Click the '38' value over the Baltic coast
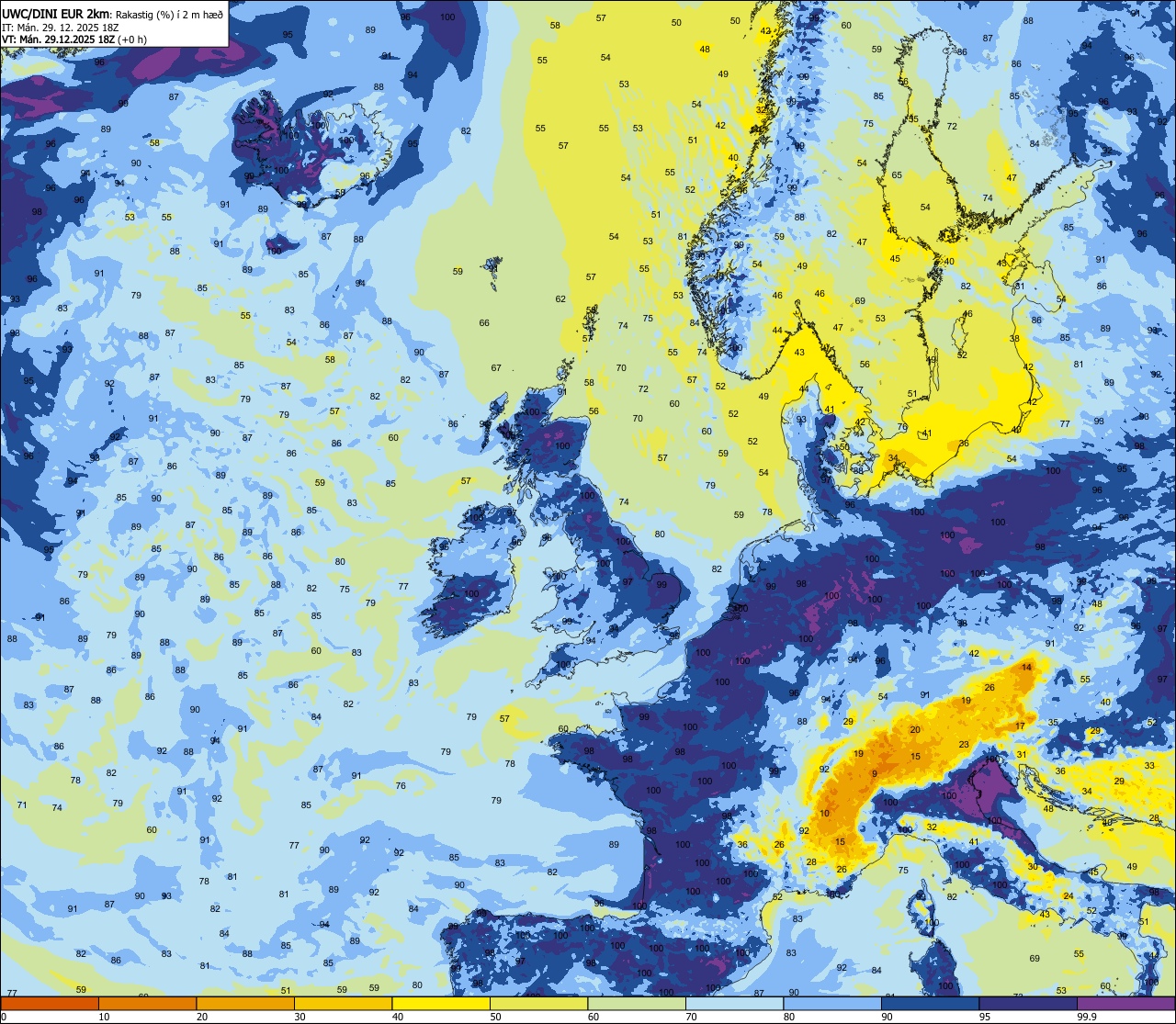 (x=1014, y=338)
